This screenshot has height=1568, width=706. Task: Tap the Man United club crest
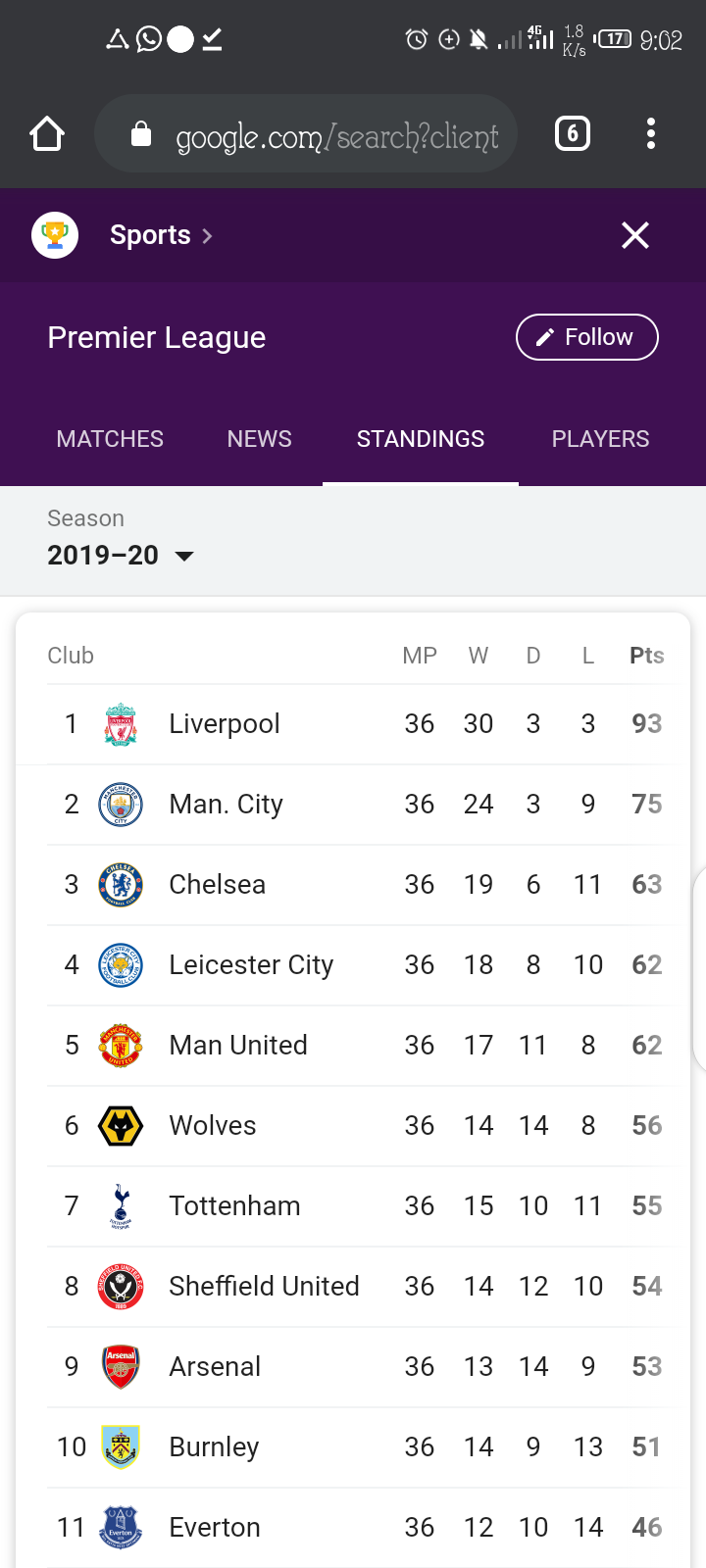click(x=121, y=1046)
